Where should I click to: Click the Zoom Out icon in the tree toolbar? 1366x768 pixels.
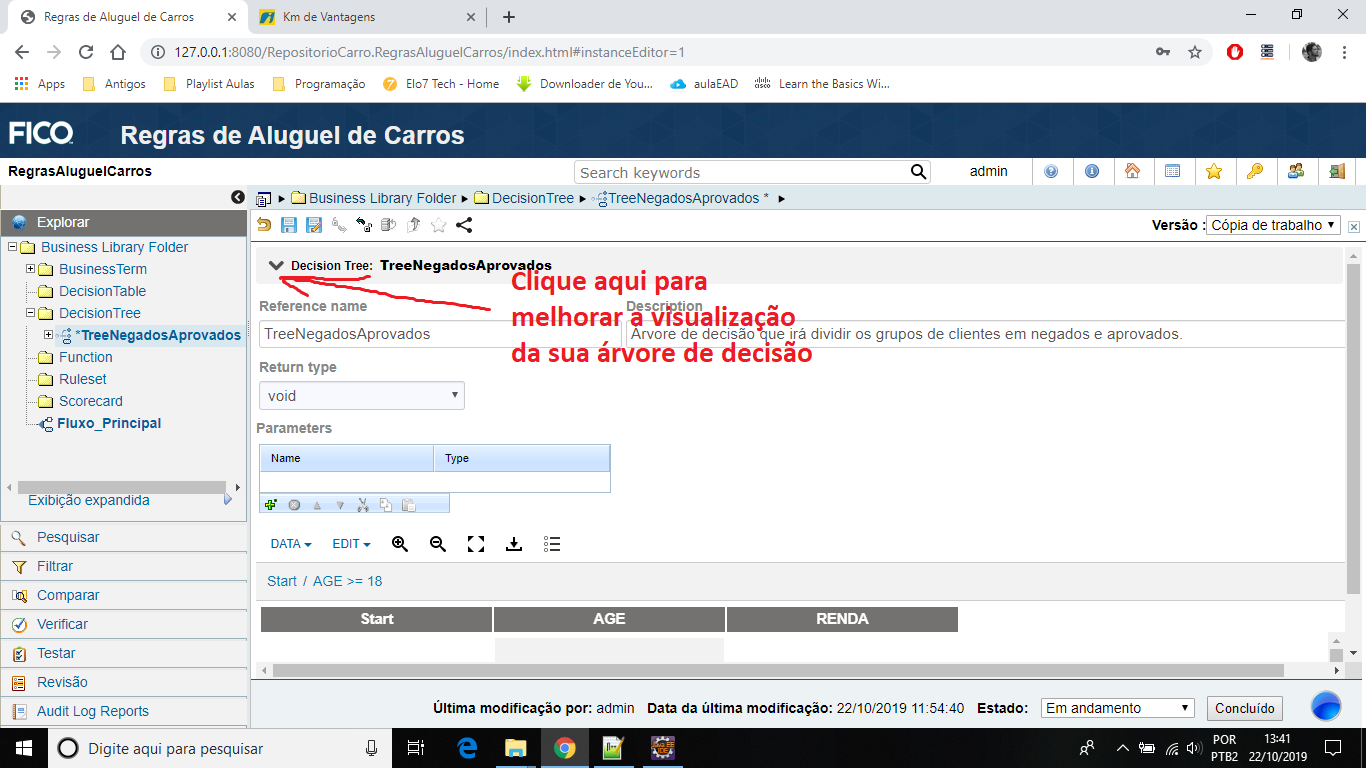click(437, 544)
